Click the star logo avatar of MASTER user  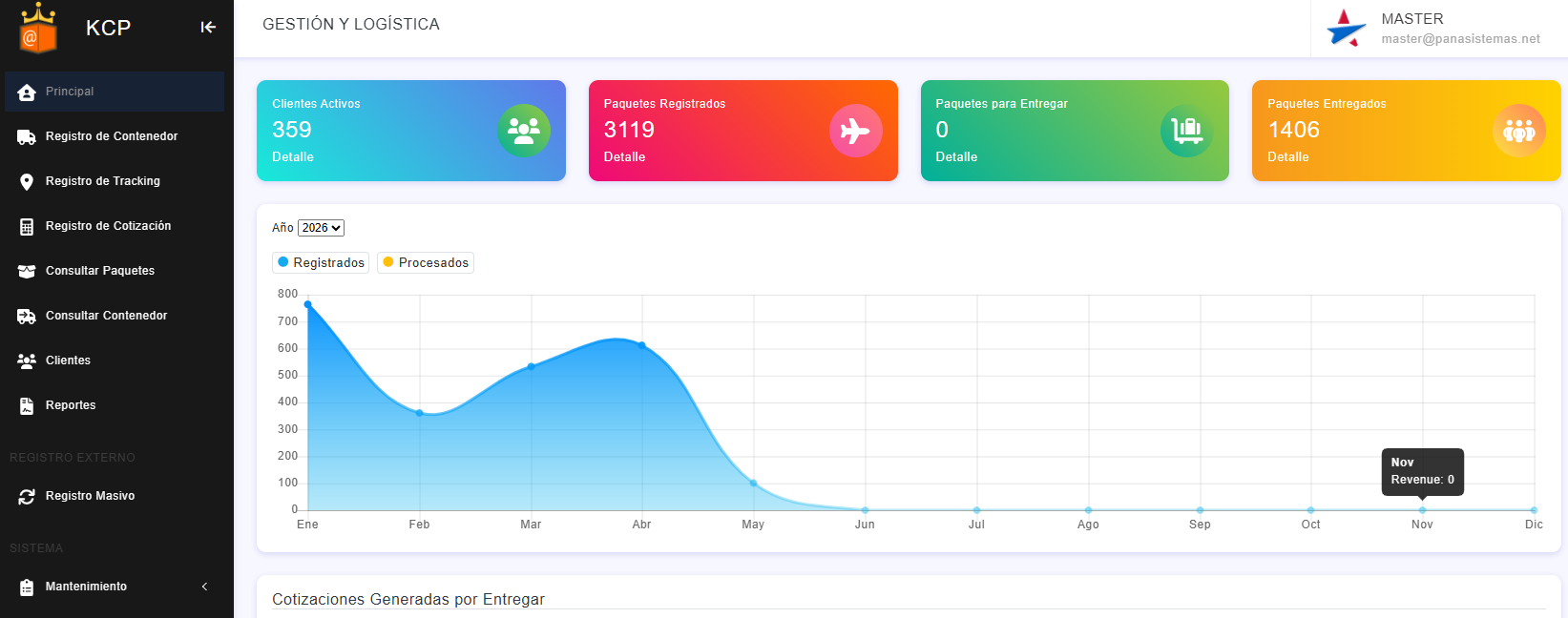tap(1347, 28)
